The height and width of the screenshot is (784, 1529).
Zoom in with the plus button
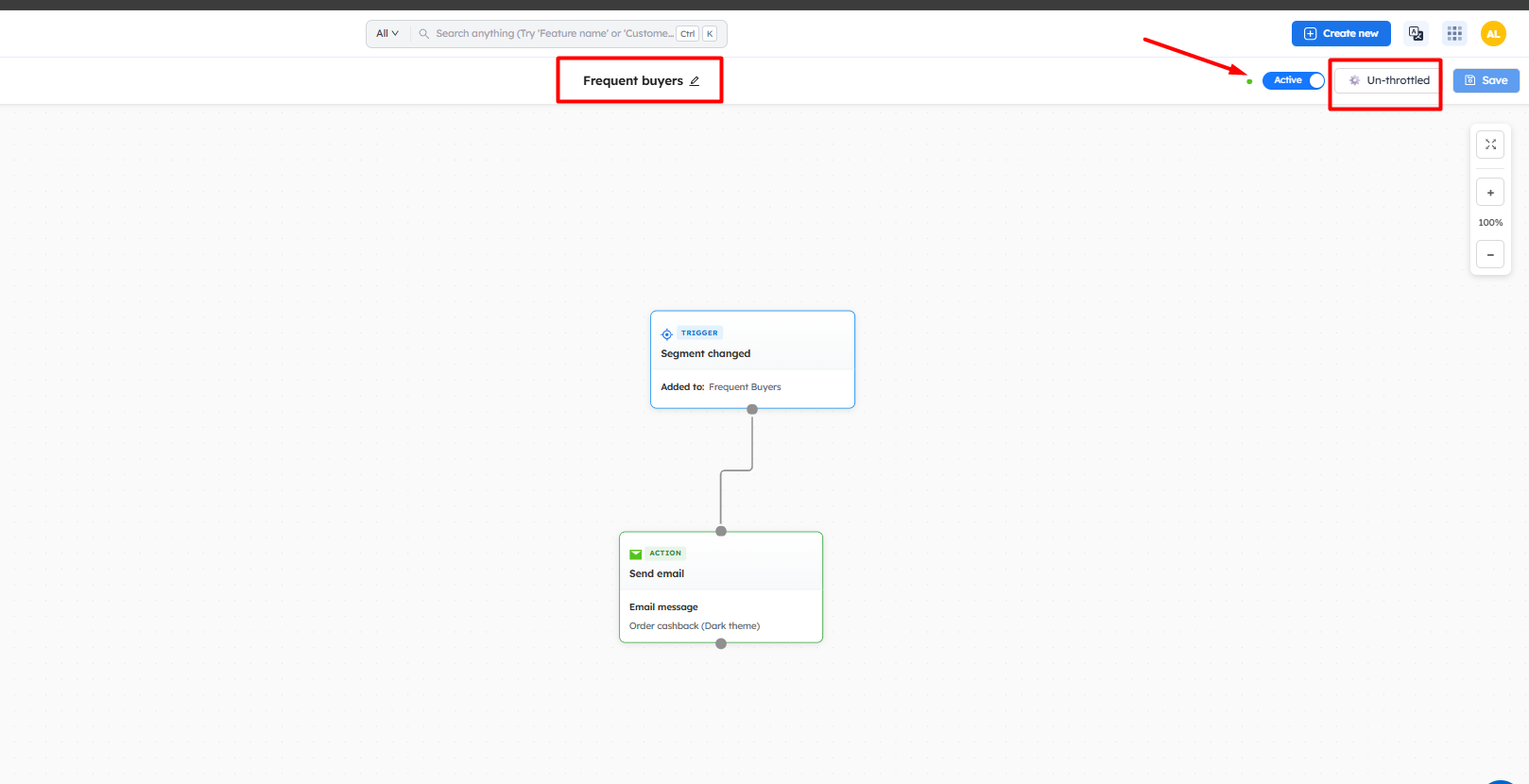click(1490, 193)
